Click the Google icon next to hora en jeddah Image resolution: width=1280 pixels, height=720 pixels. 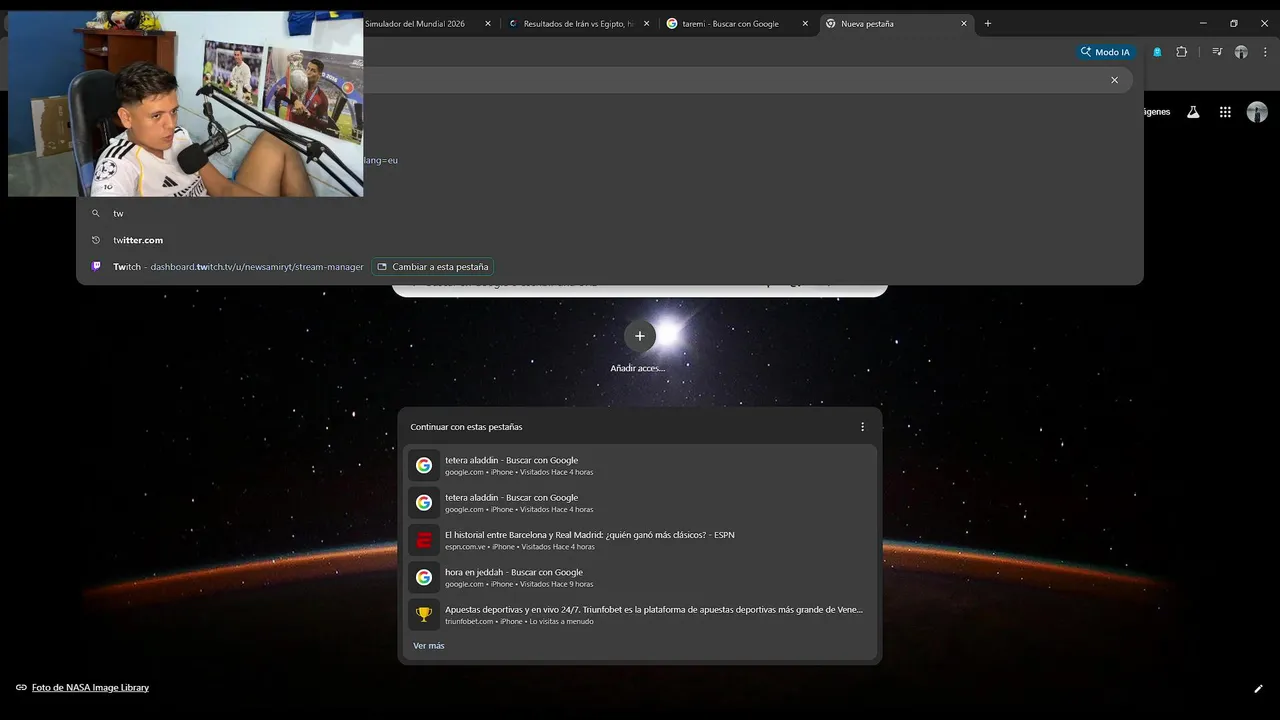click(424, 577)
